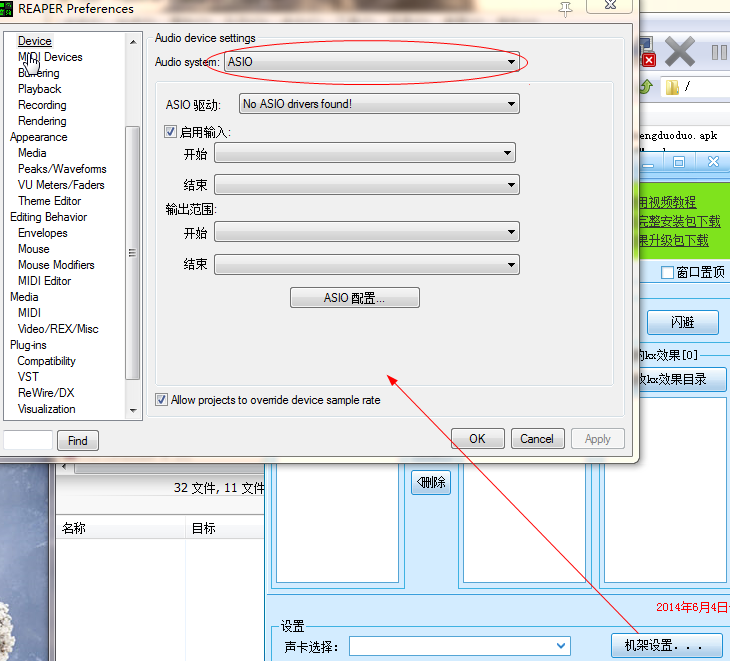The width and height of the screenshot is (730, 661).
Task: Click the red X computer toolbar icon
Action: [648, 51]
